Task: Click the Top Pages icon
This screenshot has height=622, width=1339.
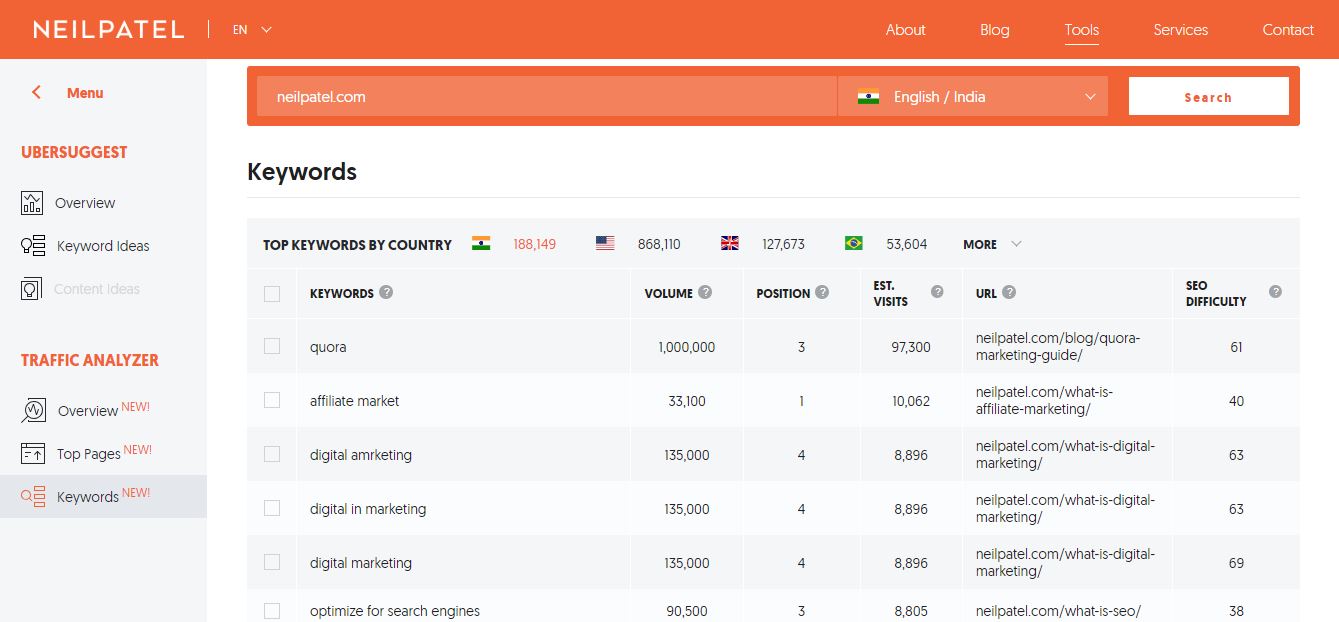Action: [32, 453]
